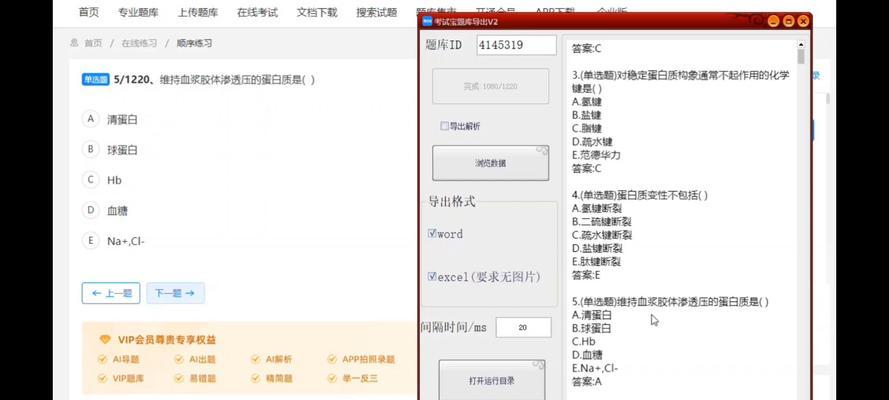Click 4.(单选题)蛋白质变性不包括 line in output
The width and height of the screenshot is (889, 400).
click(x=640, y=195)
